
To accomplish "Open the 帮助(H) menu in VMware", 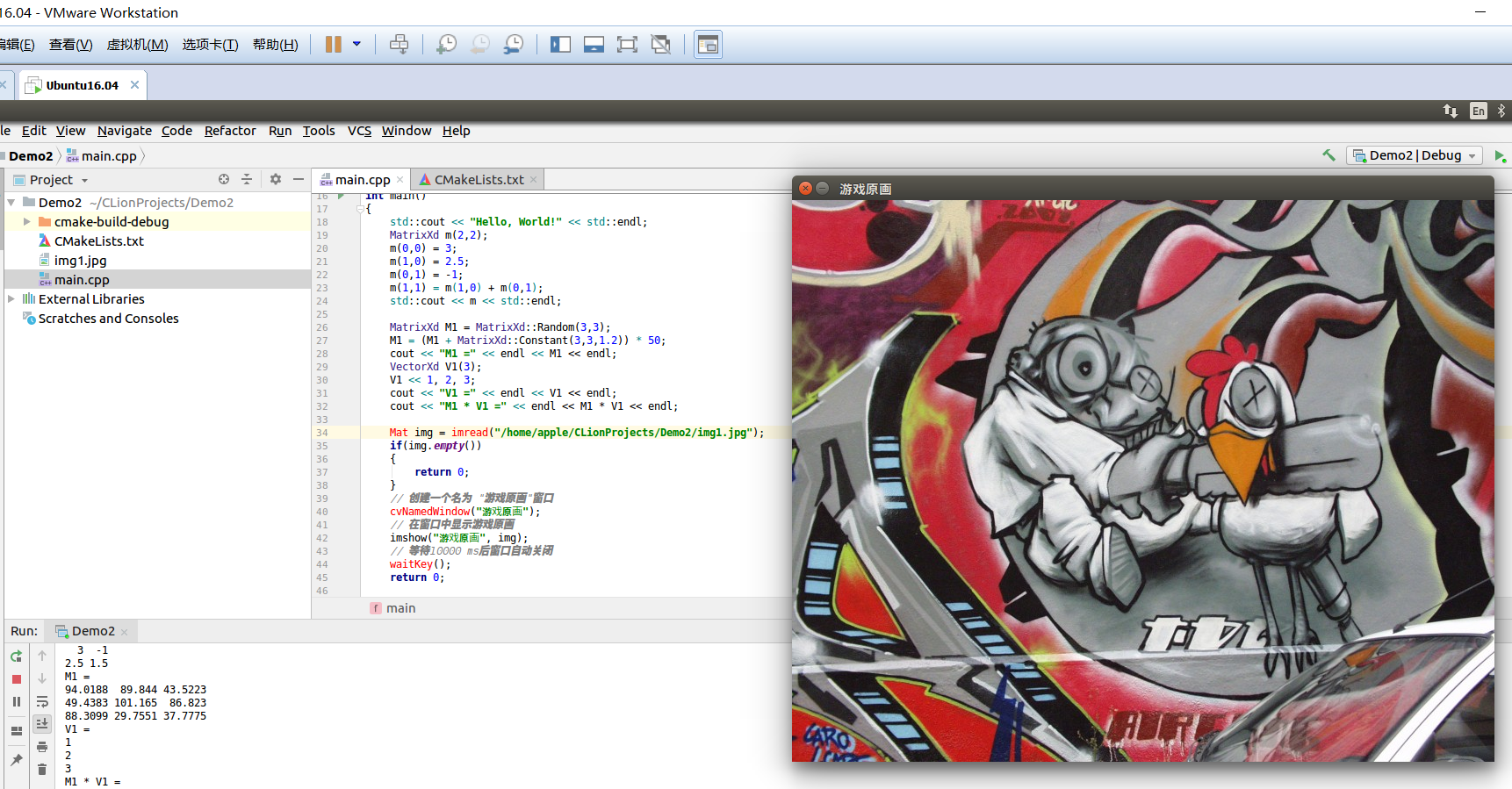I will [275, 45].
